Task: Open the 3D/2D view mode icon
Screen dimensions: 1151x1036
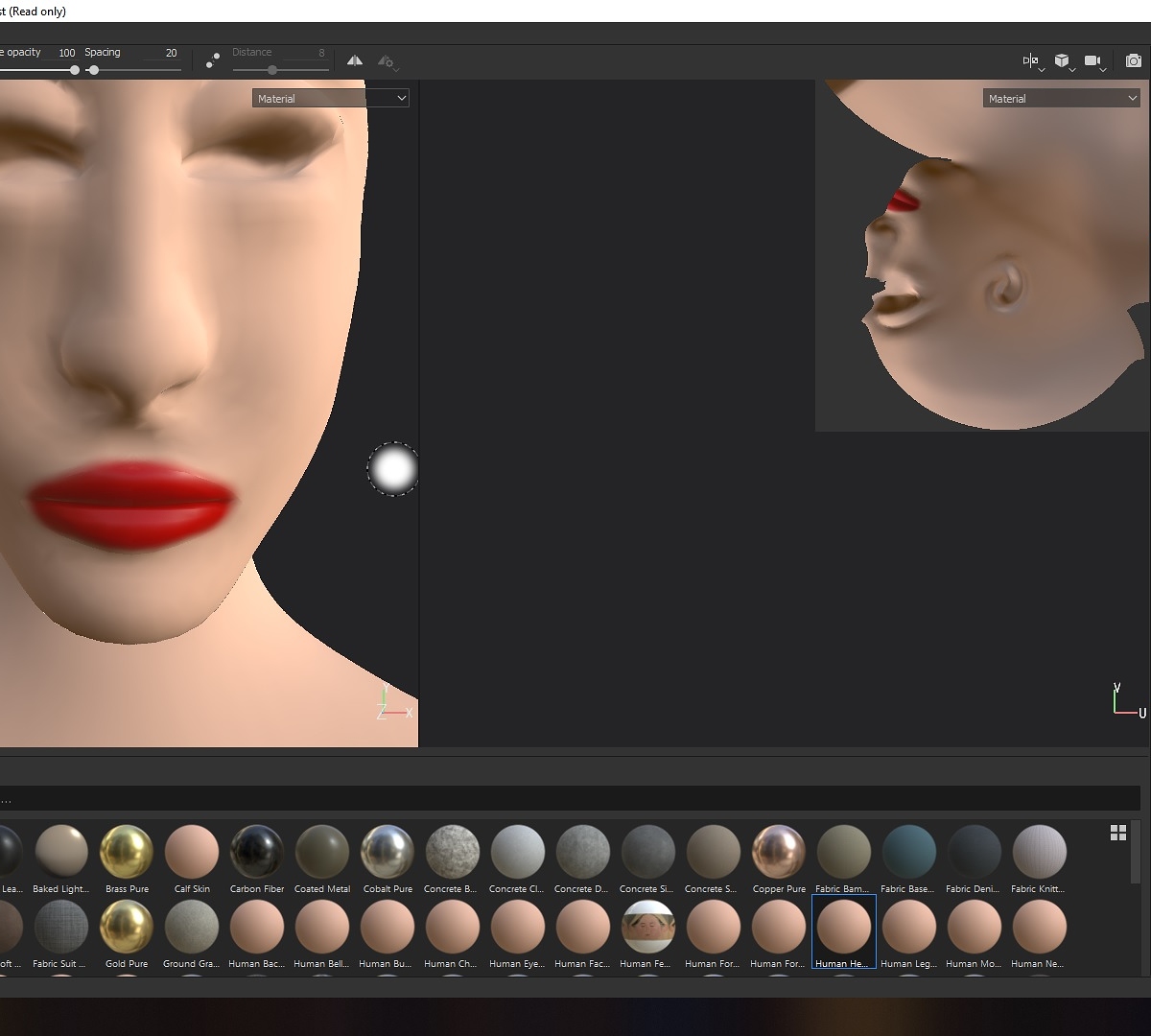Action: 1032,61
